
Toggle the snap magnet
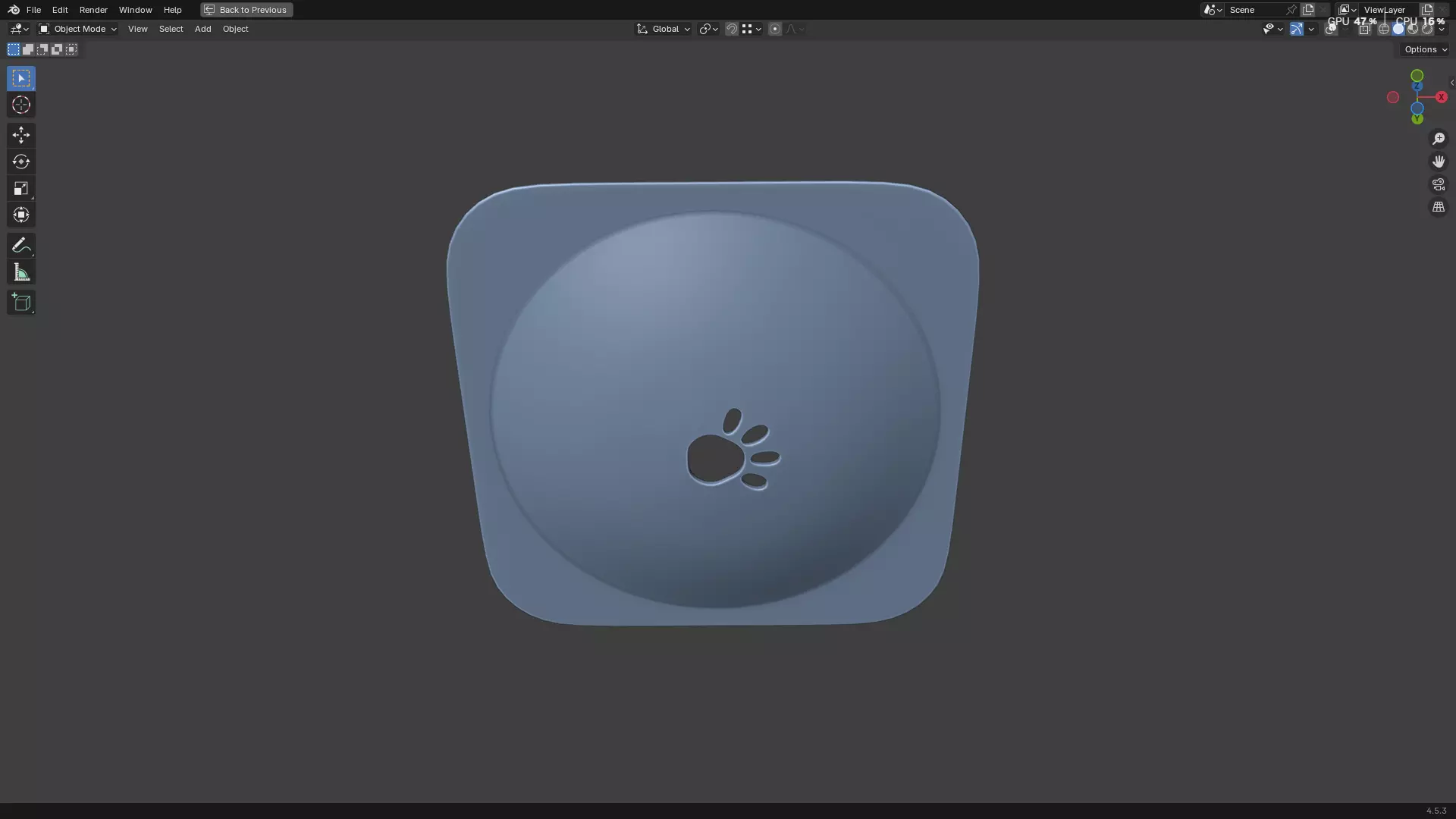[732, 29]
